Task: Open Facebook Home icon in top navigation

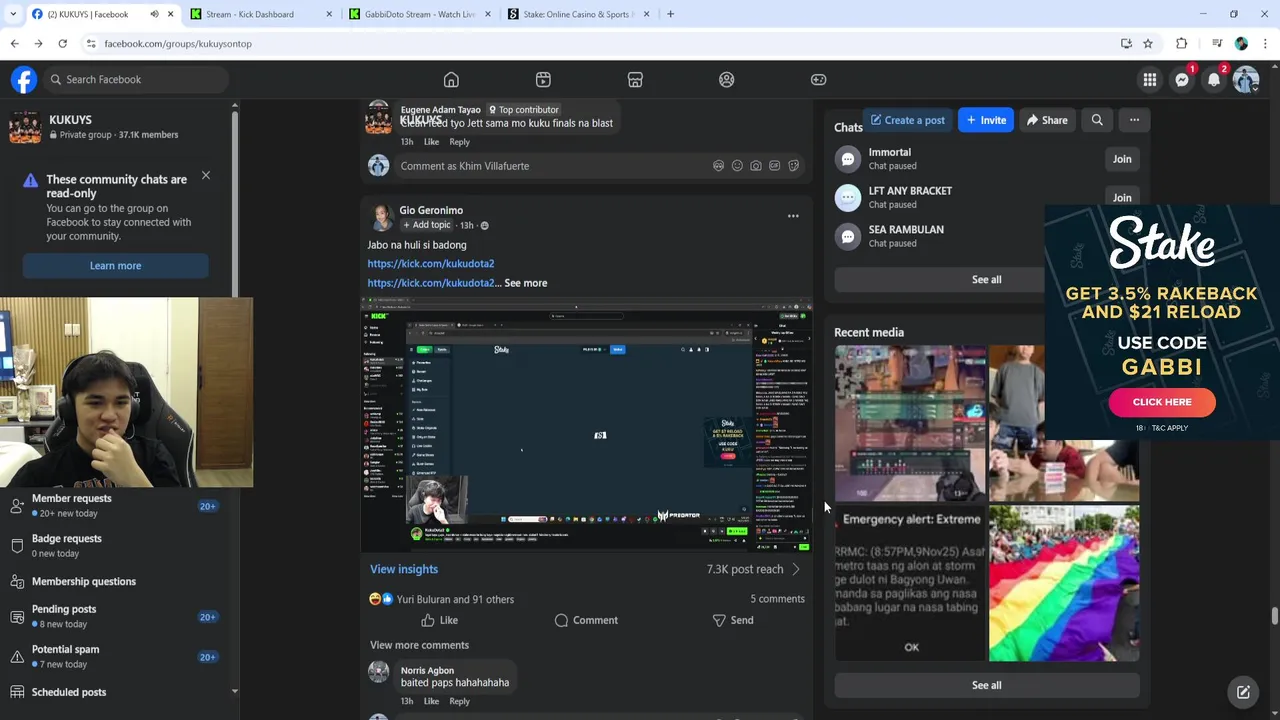Action: [x=451, y=80]
